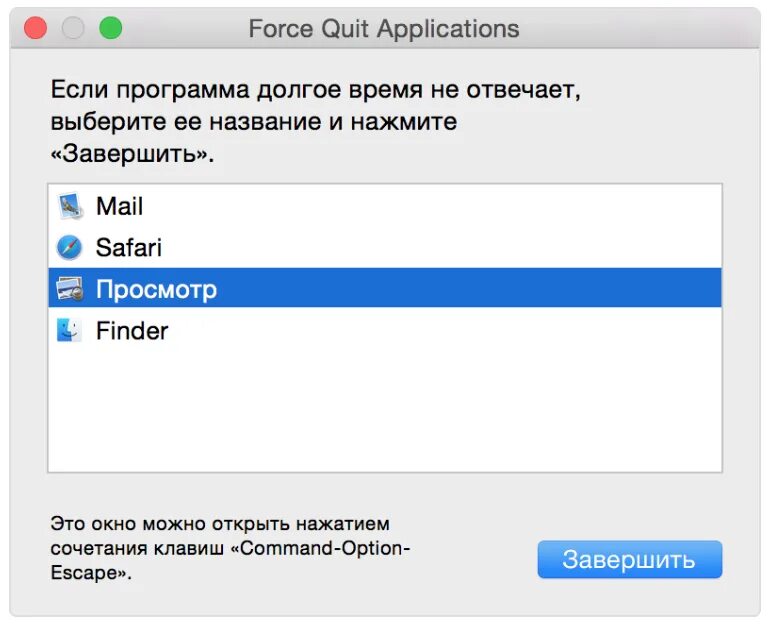
Task: Click the Safari compass icon
Action: (69, 248)
